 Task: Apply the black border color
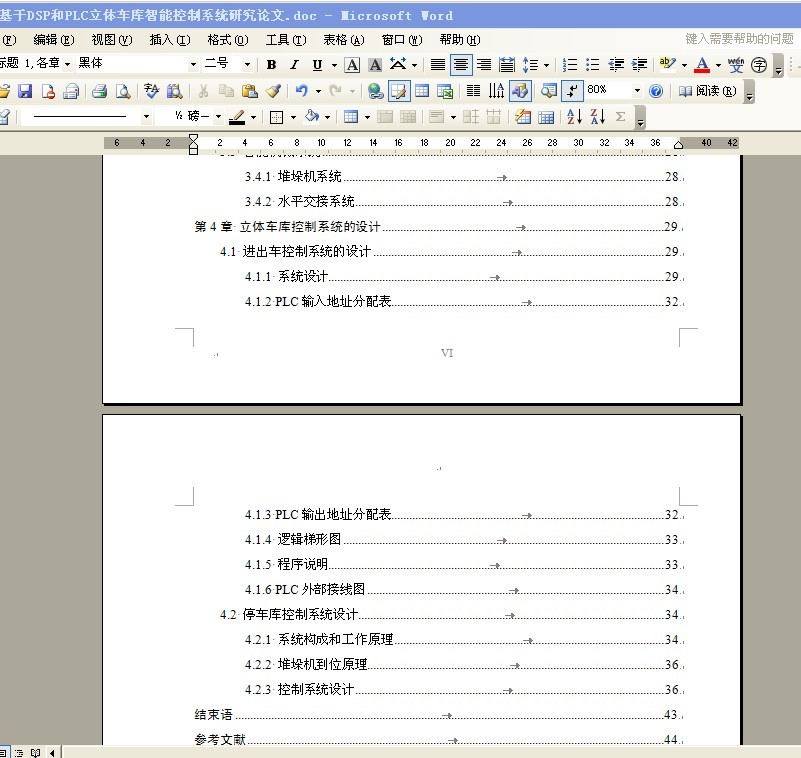[x=237, y=117]
